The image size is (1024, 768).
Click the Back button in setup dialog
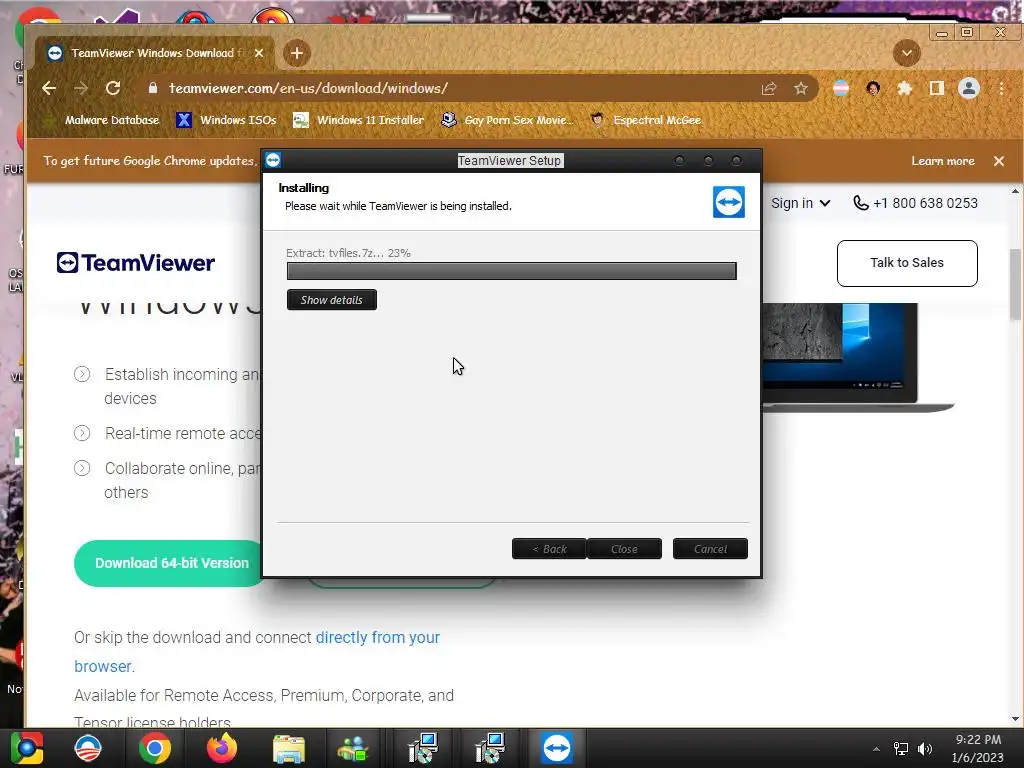pos(549,549)
